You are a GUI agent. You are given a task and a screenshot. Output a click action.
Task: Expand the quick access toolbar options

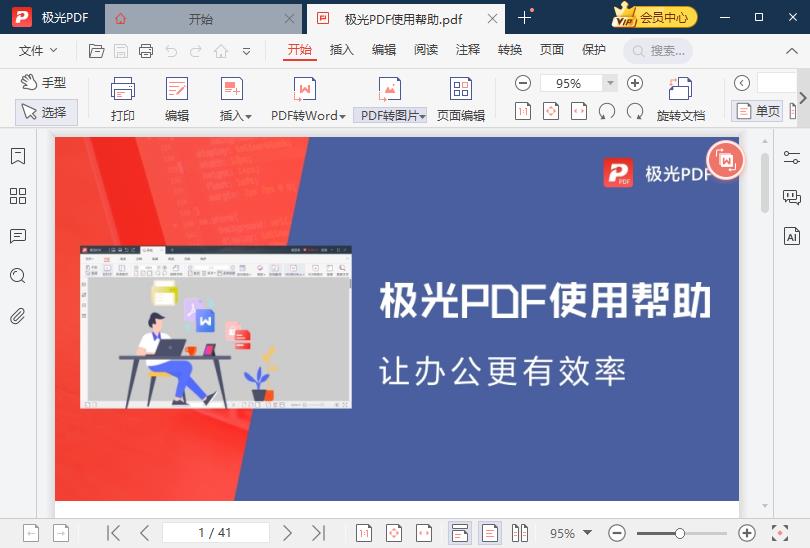246,51
